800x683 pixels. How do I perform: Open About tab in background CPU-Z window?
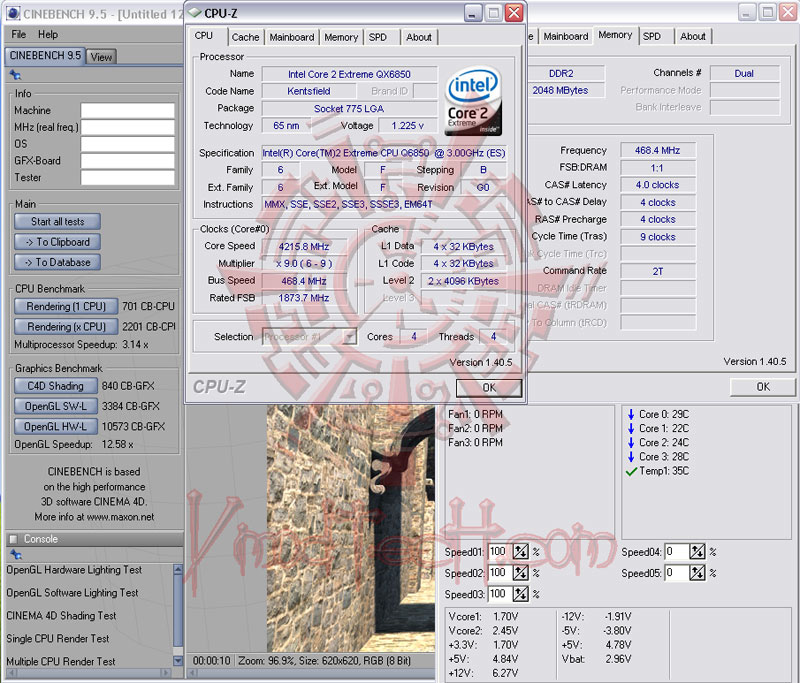(x=693, y=36)
